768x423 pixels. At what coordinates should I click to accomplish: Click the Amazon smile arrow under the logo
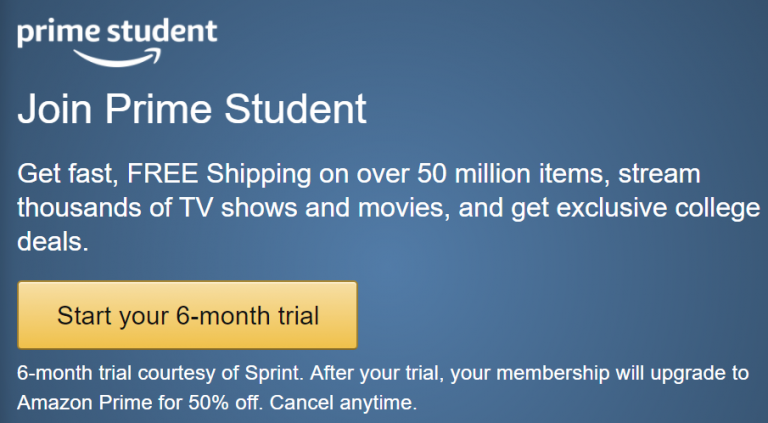pyautogui.click(x=118, y=58)
